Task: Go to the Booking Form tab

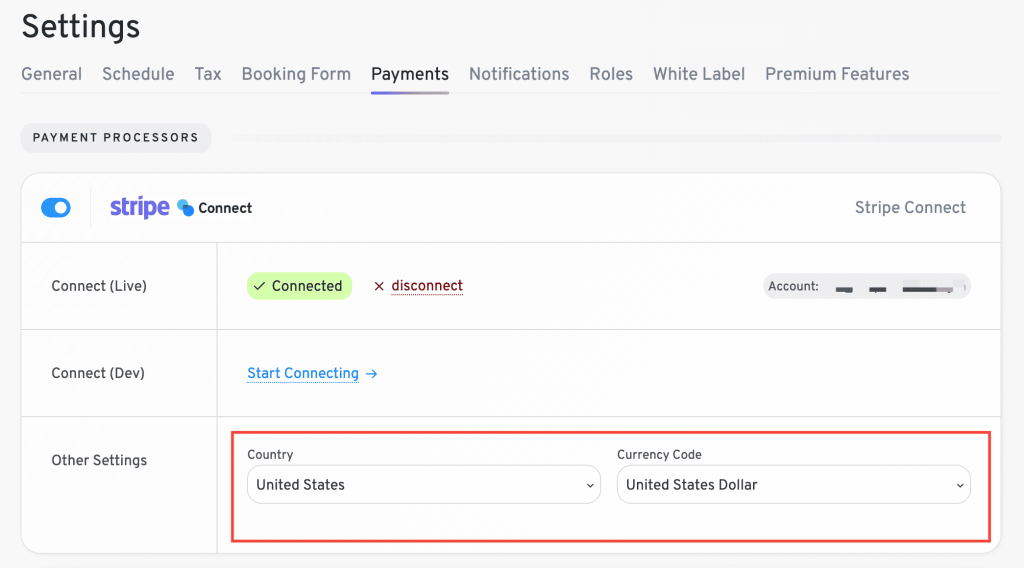Action: coord(296,74)
